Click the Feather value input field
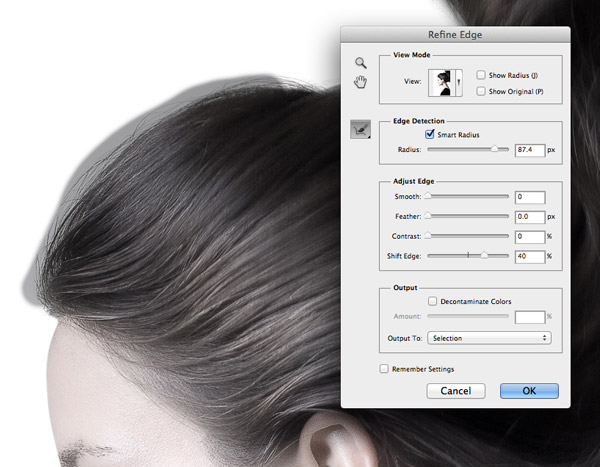This screenshot has height=467, width=600. point(529,217)
